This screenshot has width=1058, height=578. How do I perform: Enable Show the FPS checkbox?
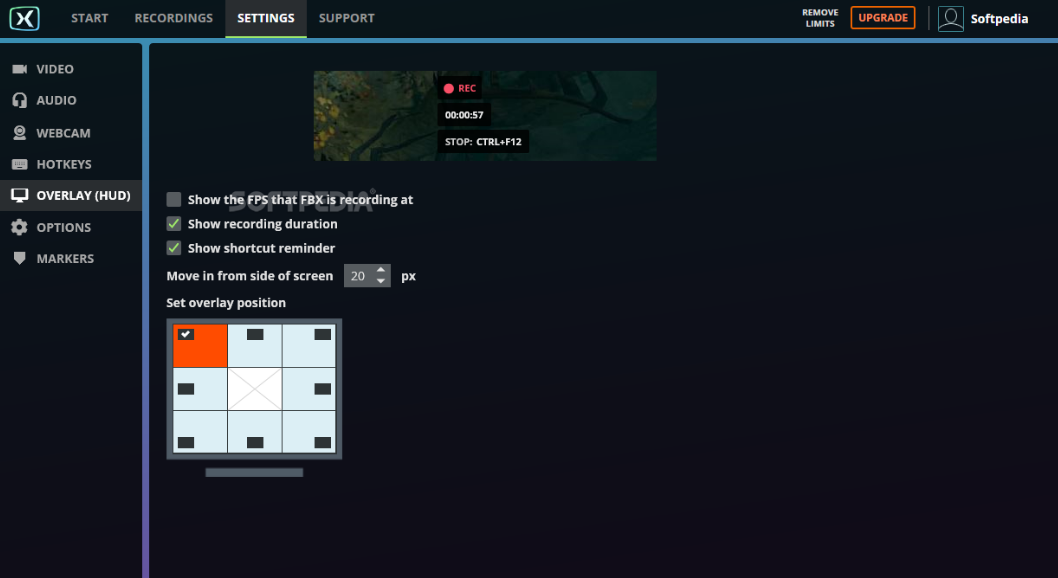tap(174, 200)
